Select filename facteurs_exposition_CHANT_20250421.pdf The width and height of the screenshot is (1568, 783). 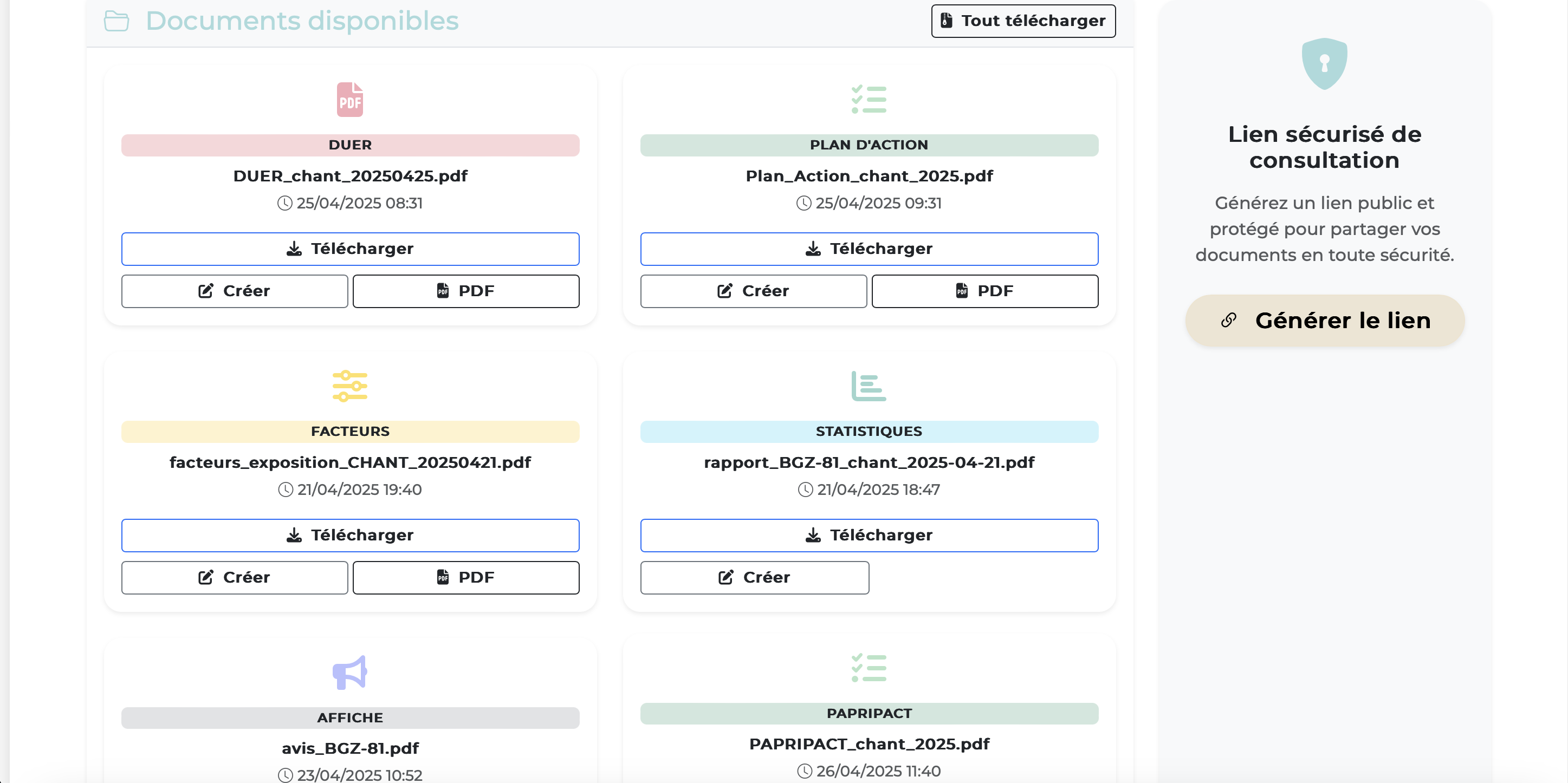[350, 463]
